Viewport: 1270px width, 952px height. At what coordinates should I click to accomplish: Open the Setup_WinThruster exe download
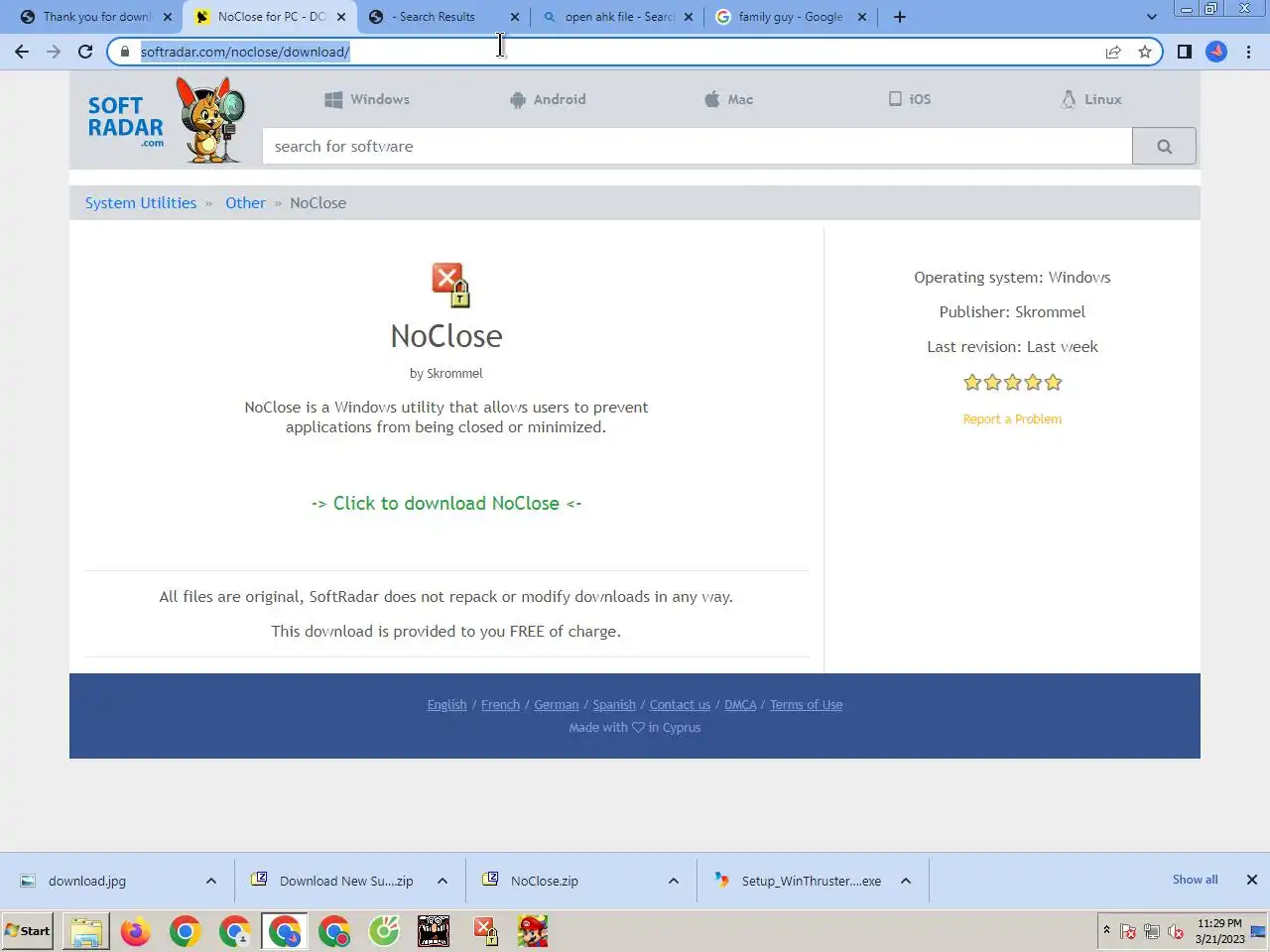[811, 881]
